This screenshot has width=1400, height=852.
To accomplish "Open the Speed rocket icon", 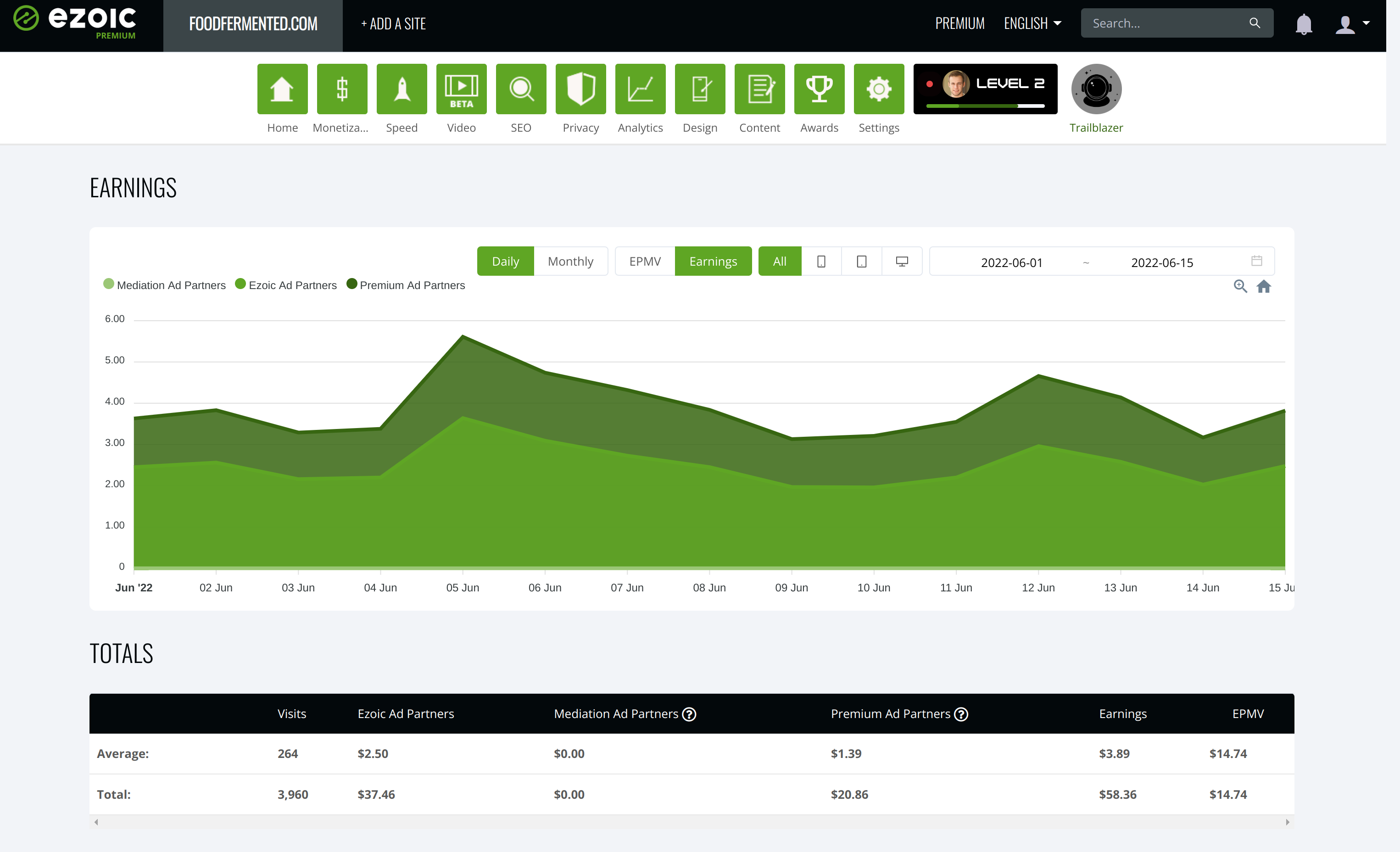I will point(402,89).
